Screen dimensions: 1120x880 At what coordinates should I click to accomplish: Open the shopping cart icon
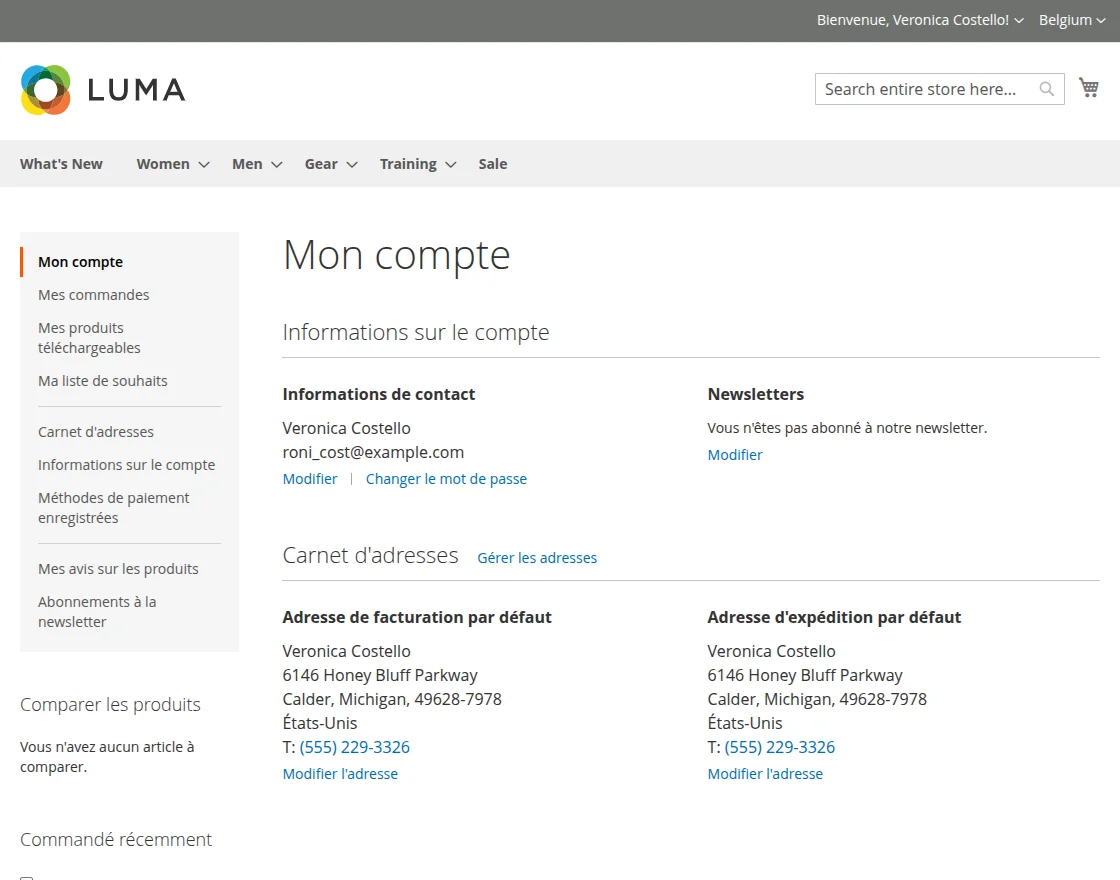(x=1089, y=87)
